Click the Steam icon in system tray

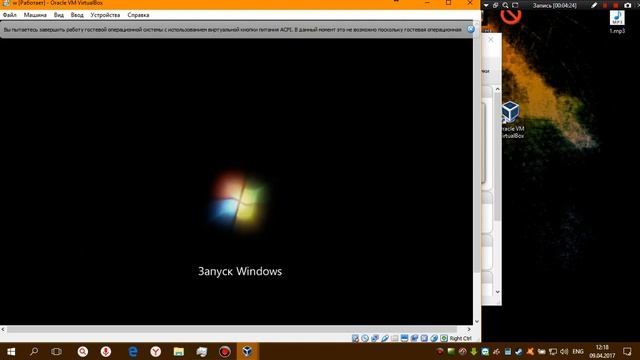click(x=518, y=351)
